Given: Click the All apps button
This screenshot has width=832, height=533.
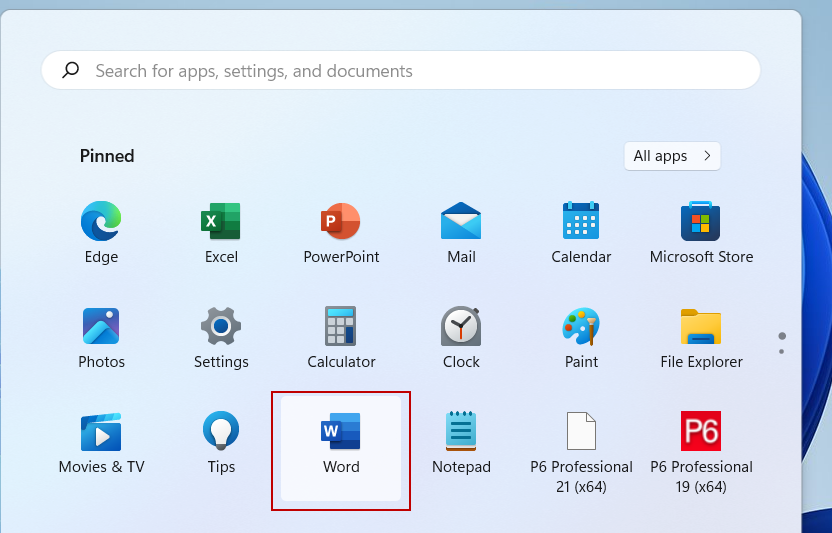Looking at the screenshot, I should [x=671, y=156].
